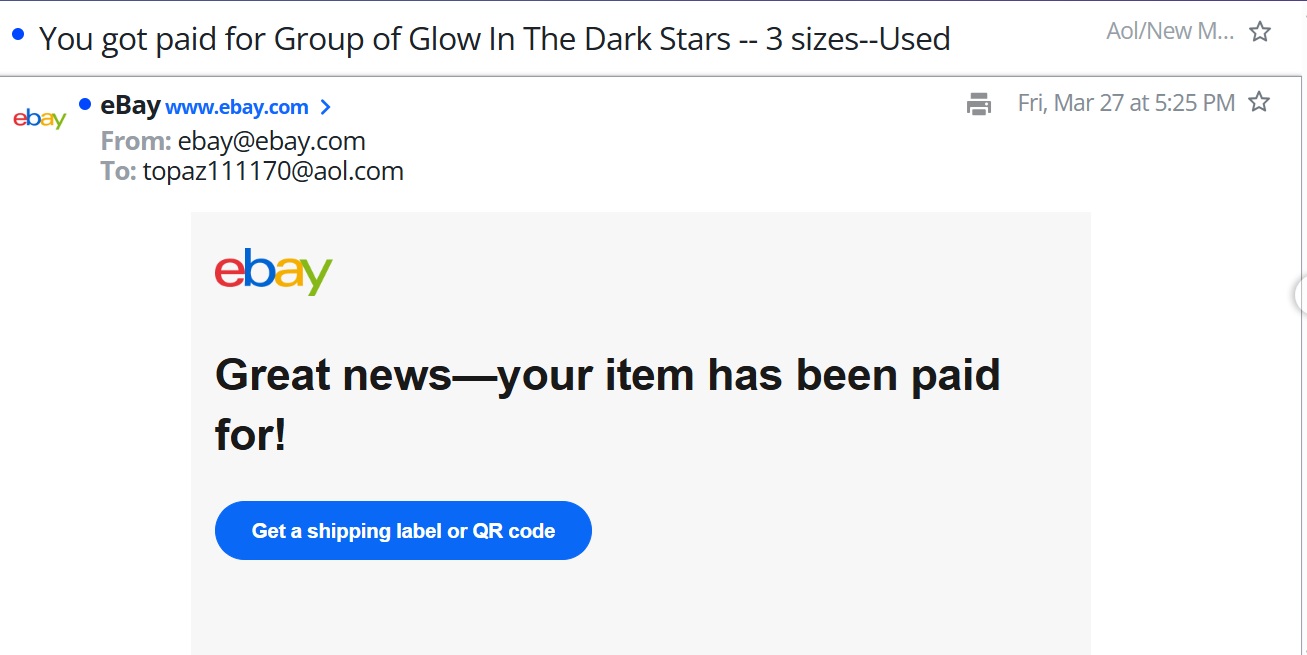Star the conversation beside the Aol folder label

tap(1260, 32)
